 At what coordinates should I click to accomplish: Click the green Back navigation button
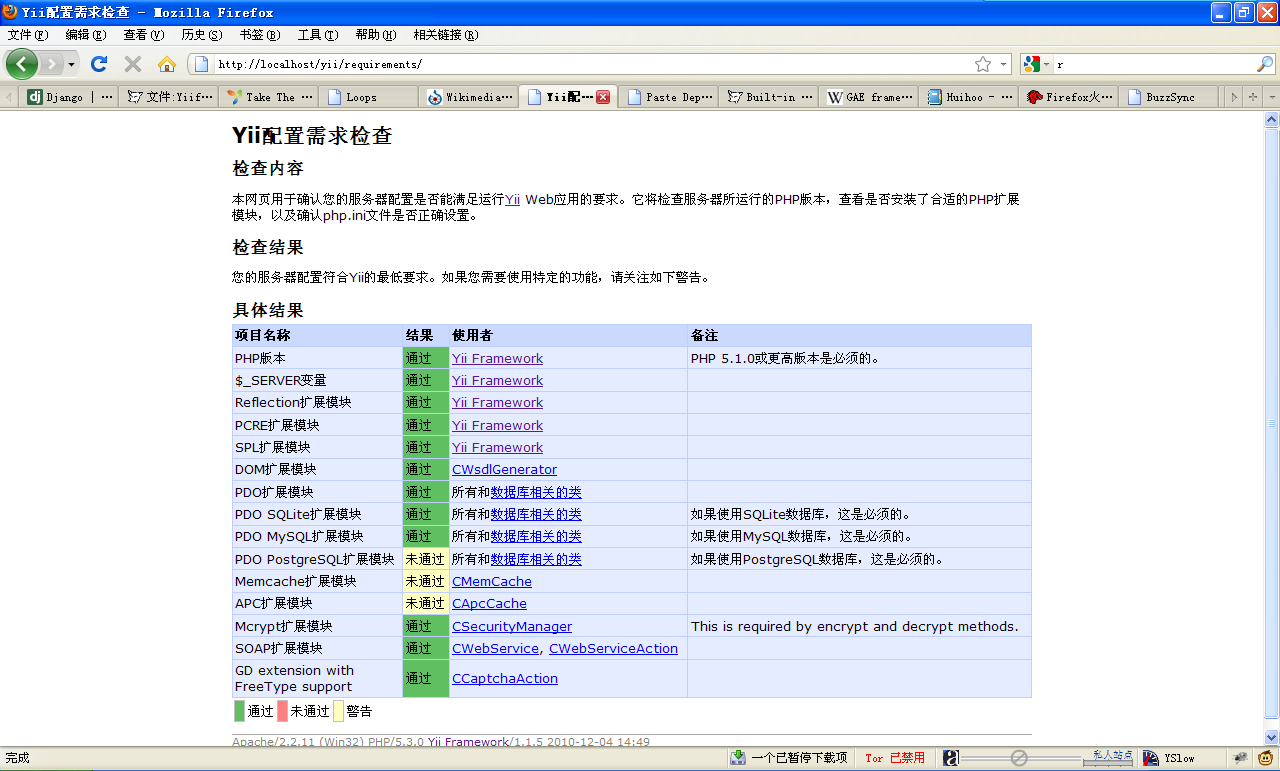coord(22,64)
